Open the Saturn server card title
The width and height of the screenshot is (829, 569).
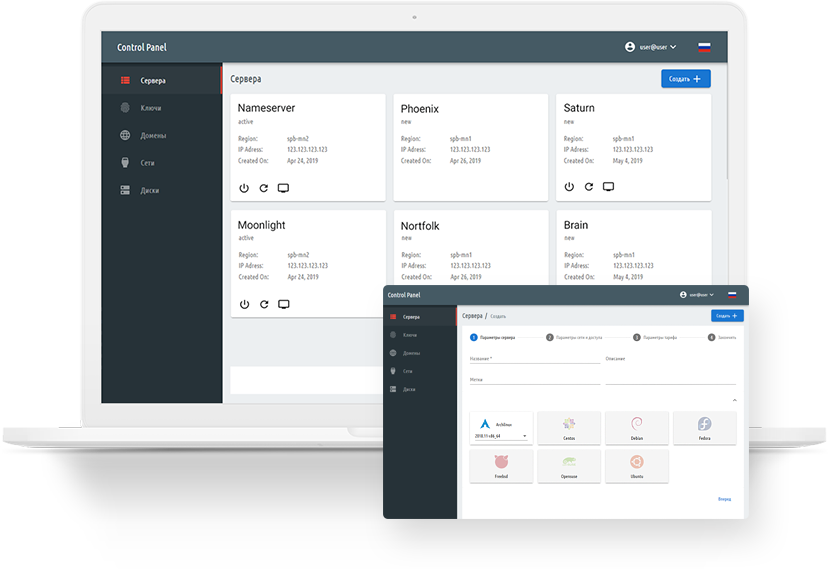[579, 108]
